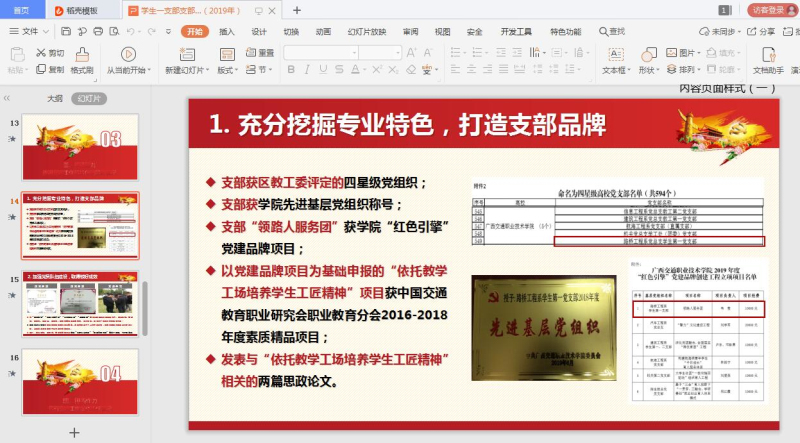The width and height of the screenshot is (800, 443).
Task: Collapse the slide panel with double-chevron
Action: 8,99
